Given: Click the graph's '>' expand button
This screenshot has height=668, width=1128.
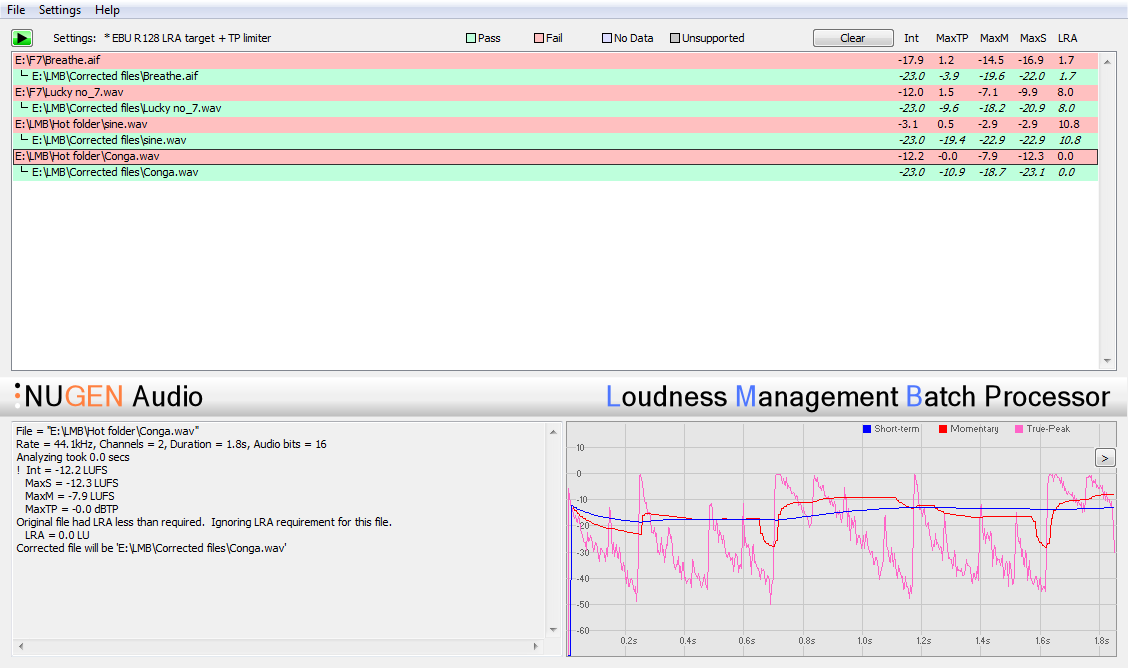Looking at the screenshot, I should tap(1105, 457).
